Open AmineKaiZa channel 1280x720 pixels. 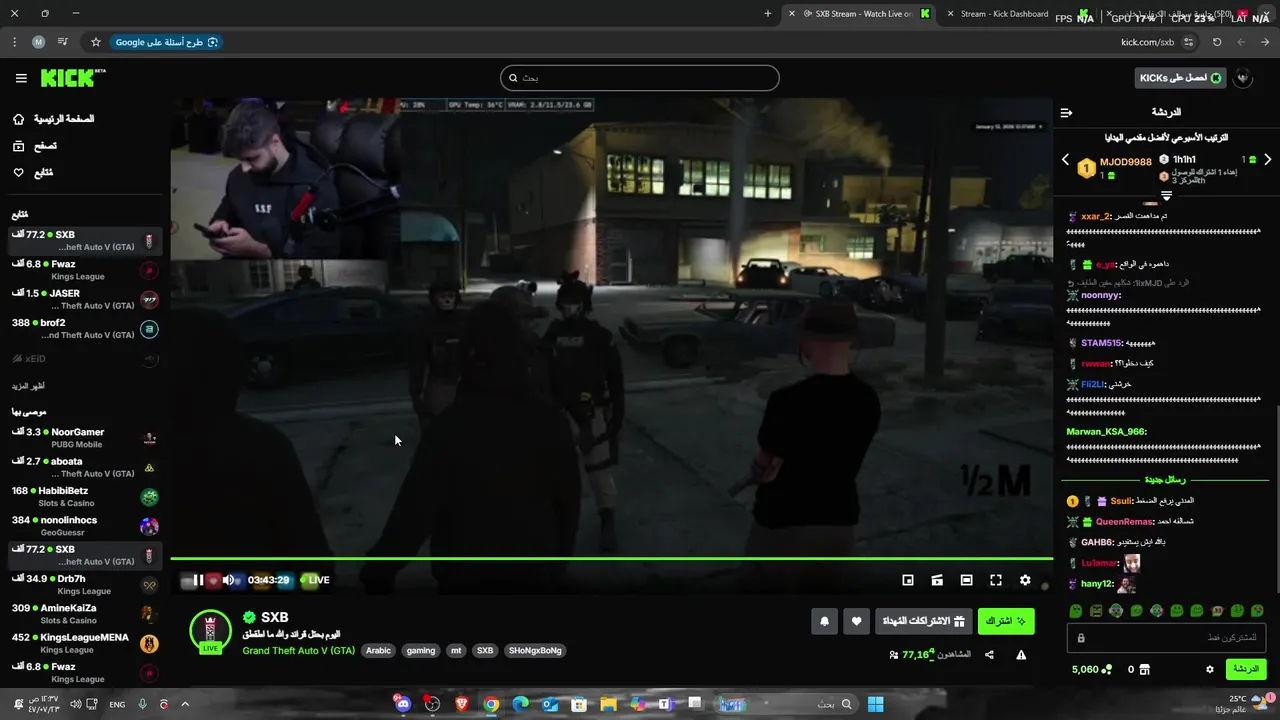click(85, 614)
